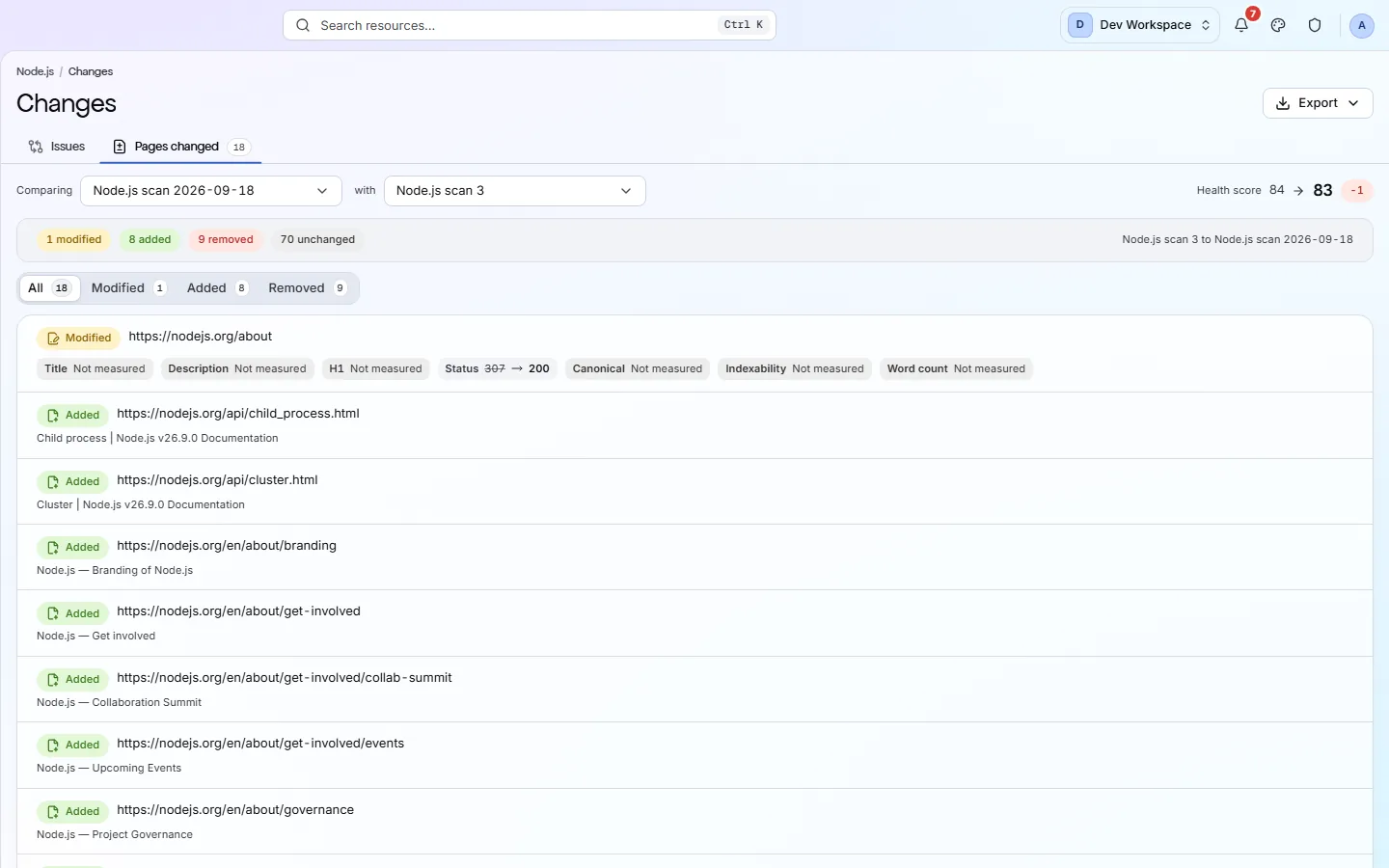Switch to the Issues tab

[x=57, y=147]
